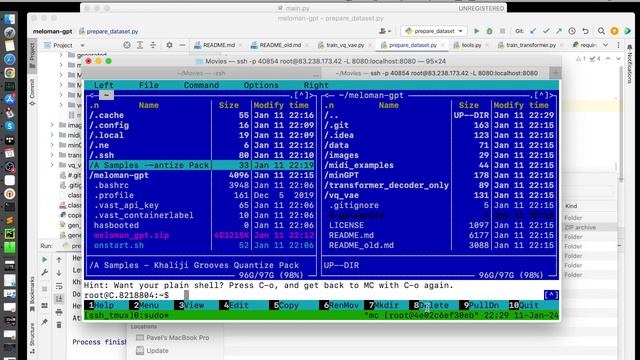Click the wrench settings icon in Run panel
640x360 pixels.
pos(44,272)
